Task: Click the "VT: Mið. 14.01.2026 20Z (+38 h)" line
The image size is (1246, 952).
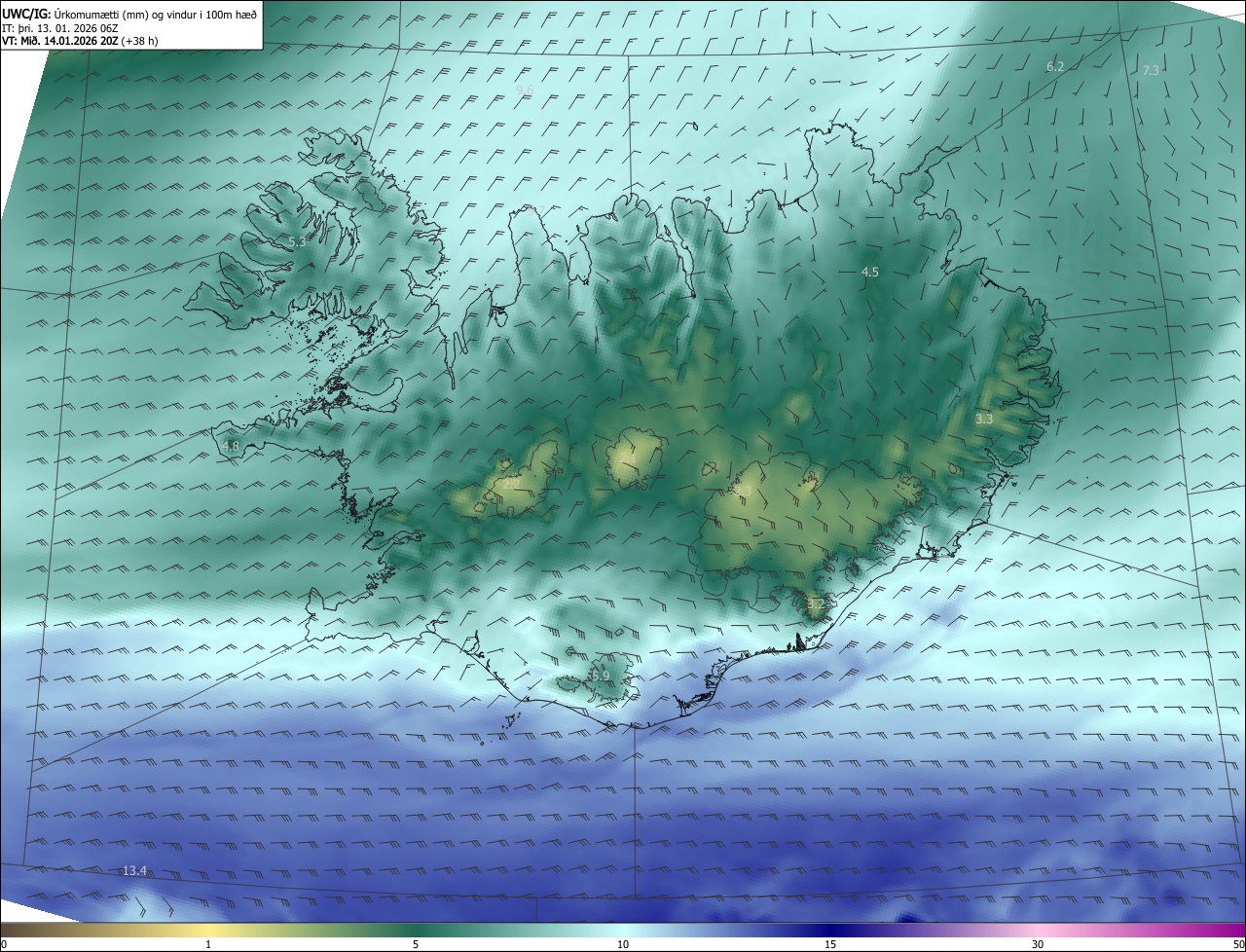Action: point(81,41)
